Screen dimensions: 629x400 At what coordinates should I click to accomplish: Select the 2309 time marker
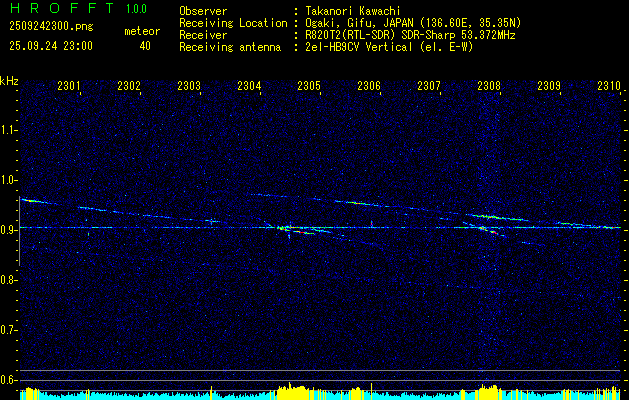coord(549,86)
